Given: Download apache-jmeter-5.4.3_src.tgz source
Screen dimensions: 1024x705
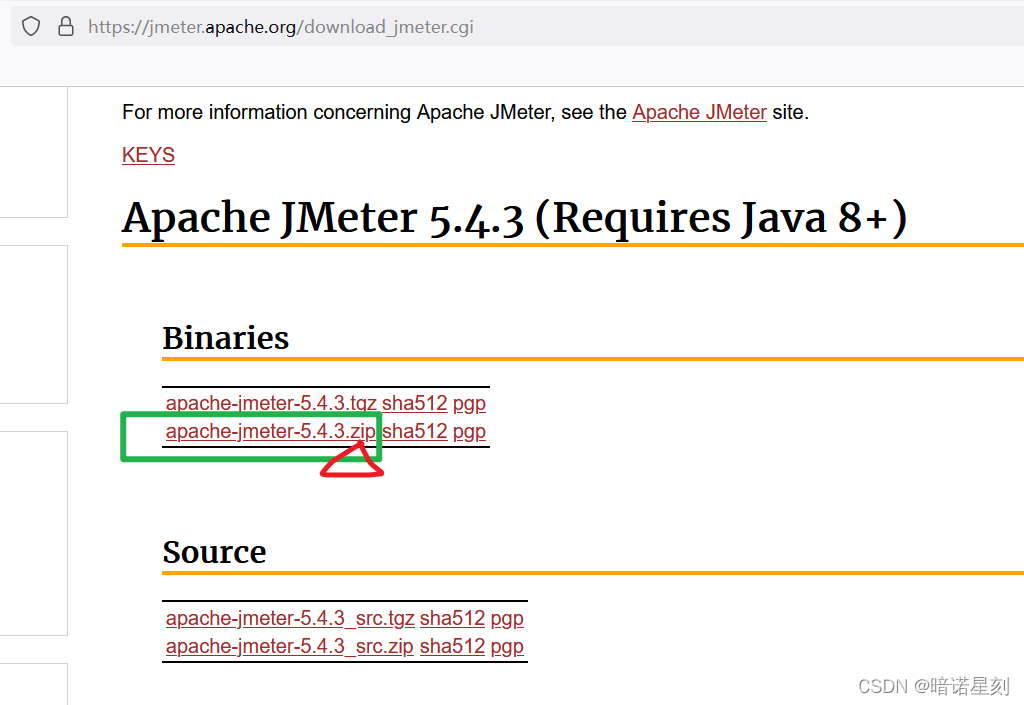Looking at the screenshot, I should [x=290, y=618].
